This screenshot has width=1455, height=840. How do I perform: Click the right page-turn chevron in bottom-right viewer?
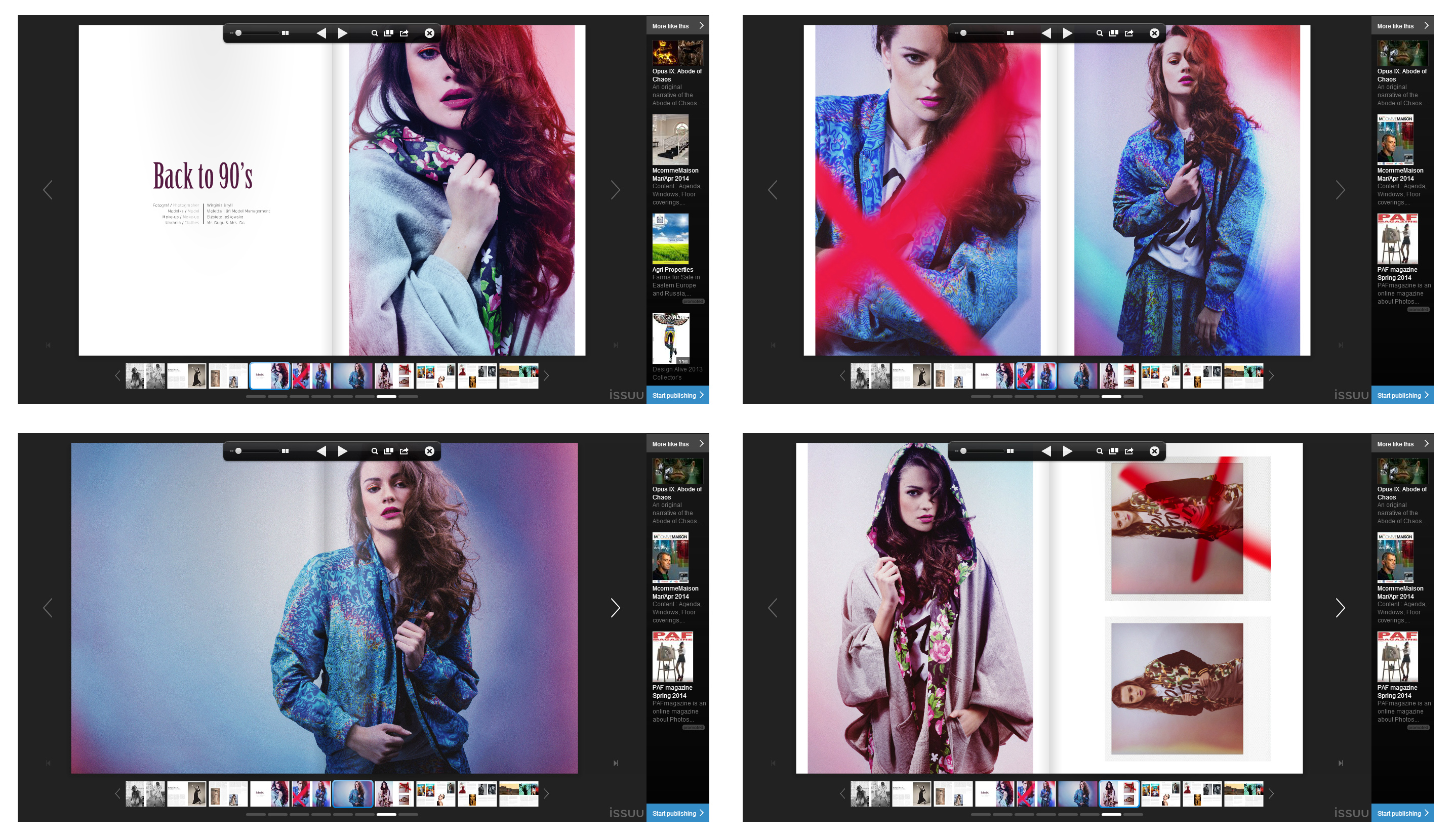coord(1340,608)
